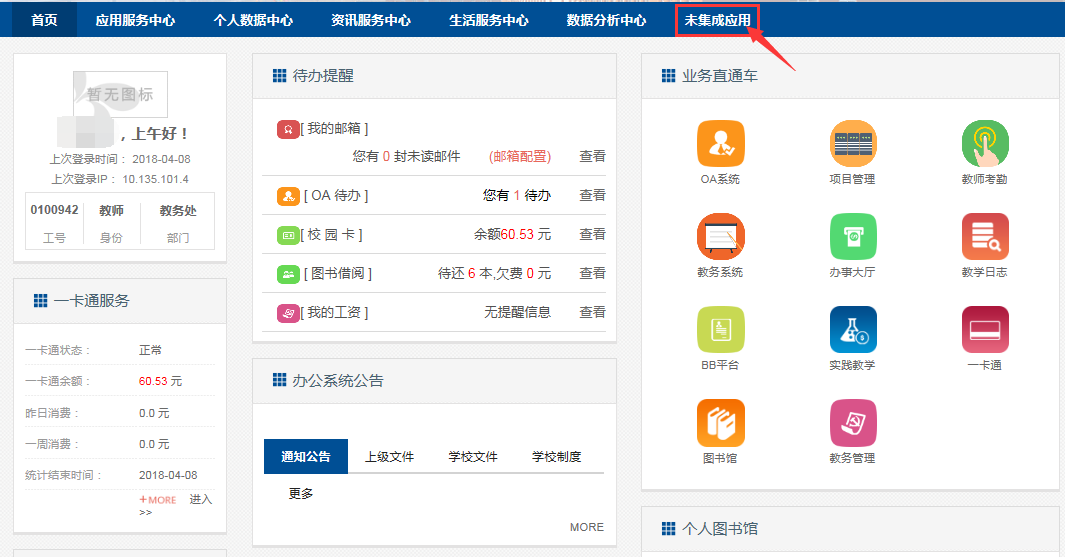Click the 教务系统 icon
Image resolution: width=1065 pixels, height=557 pixels.
coord(720,238)
